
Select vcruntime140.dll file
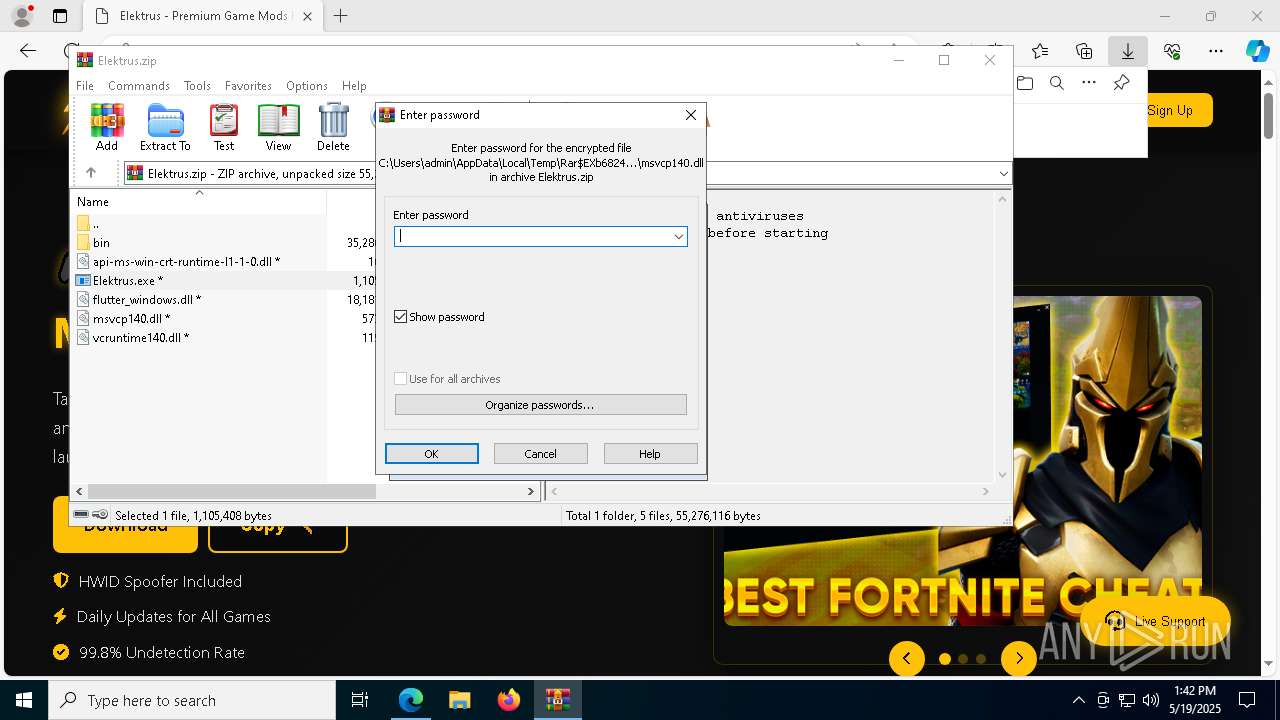point(140,338)
